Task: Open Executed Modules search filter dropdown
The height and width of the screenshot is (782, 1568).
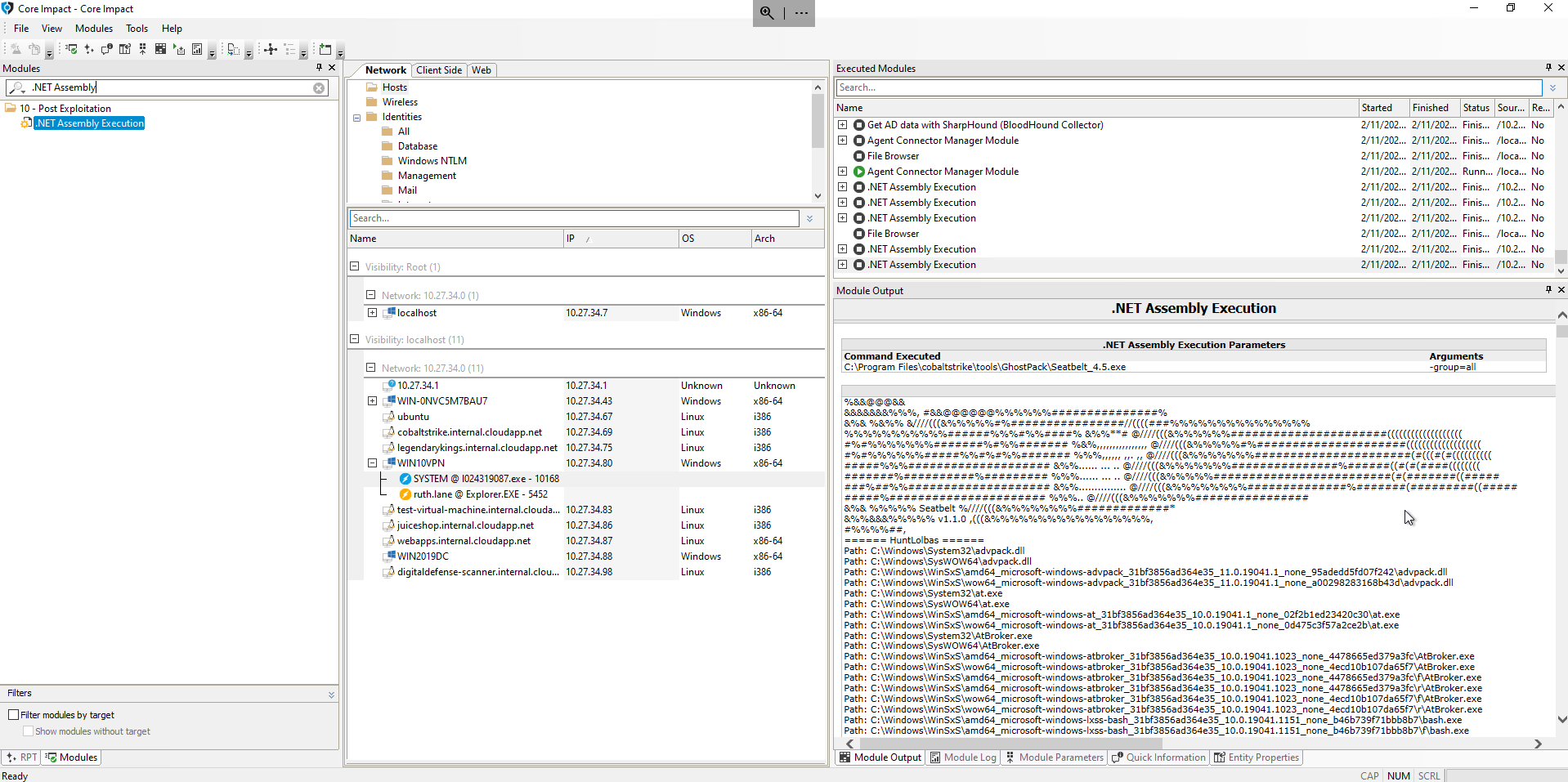Action: click(x=1552, y=87)
